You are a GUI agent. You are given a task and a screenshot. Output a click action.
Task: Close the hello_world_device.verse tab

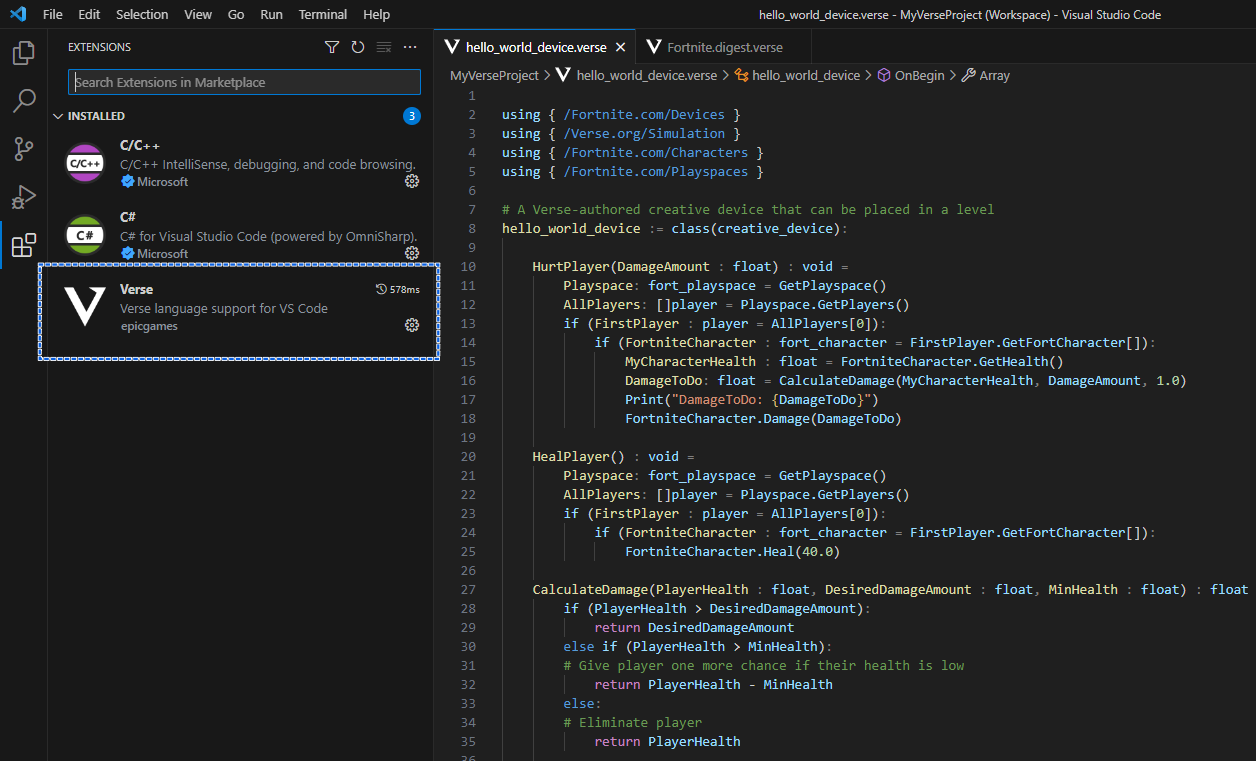tap(620, 47)
